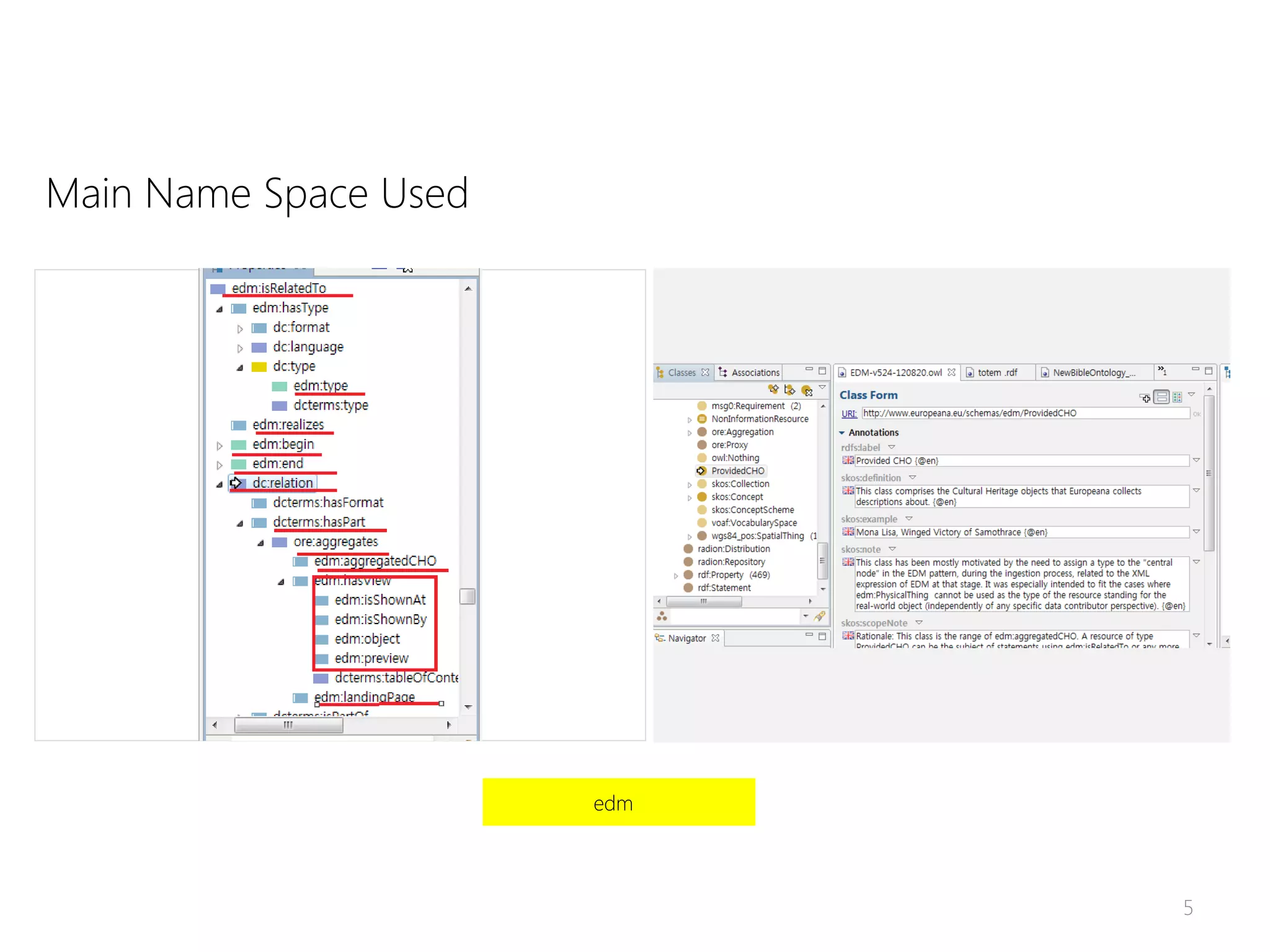Open the Navigator tab

[x=687, y=638]
